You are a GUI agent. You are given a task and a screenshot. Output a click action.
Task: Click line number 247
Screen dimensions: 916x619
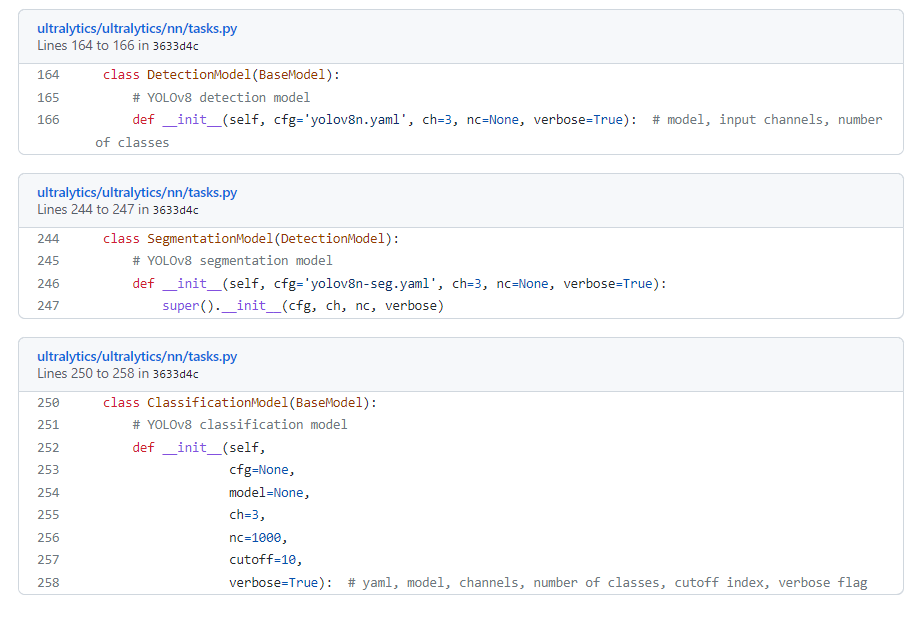(x=48, y=306)
